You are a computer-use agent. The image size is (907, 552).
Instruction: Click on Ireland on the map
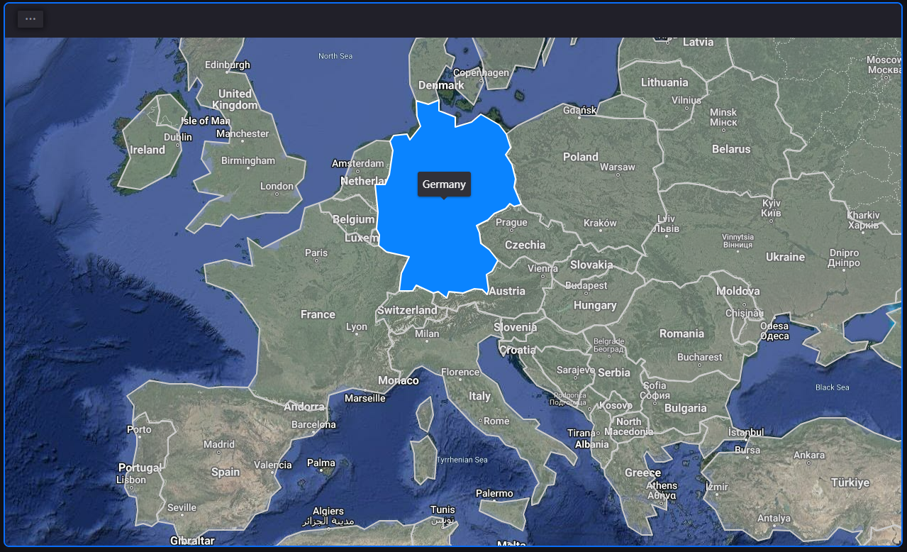click(147, 150)
